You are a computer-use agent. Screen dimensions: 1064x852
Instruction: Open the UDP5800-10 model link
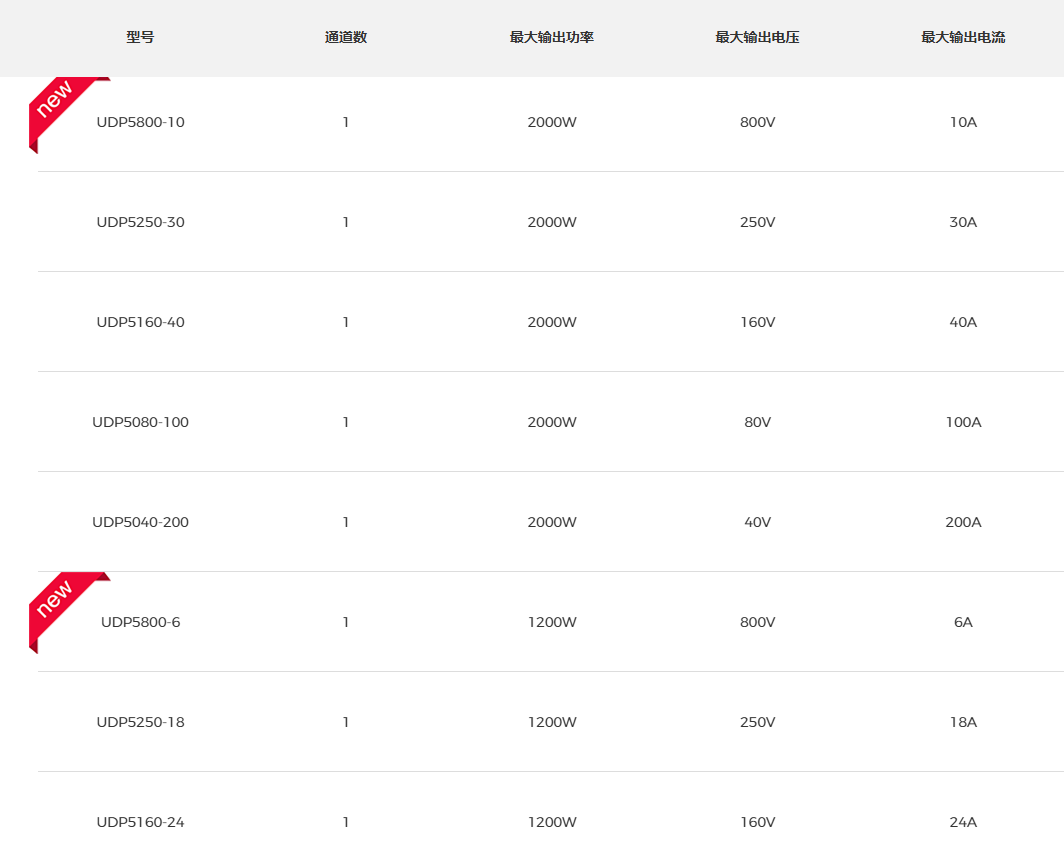140,122
